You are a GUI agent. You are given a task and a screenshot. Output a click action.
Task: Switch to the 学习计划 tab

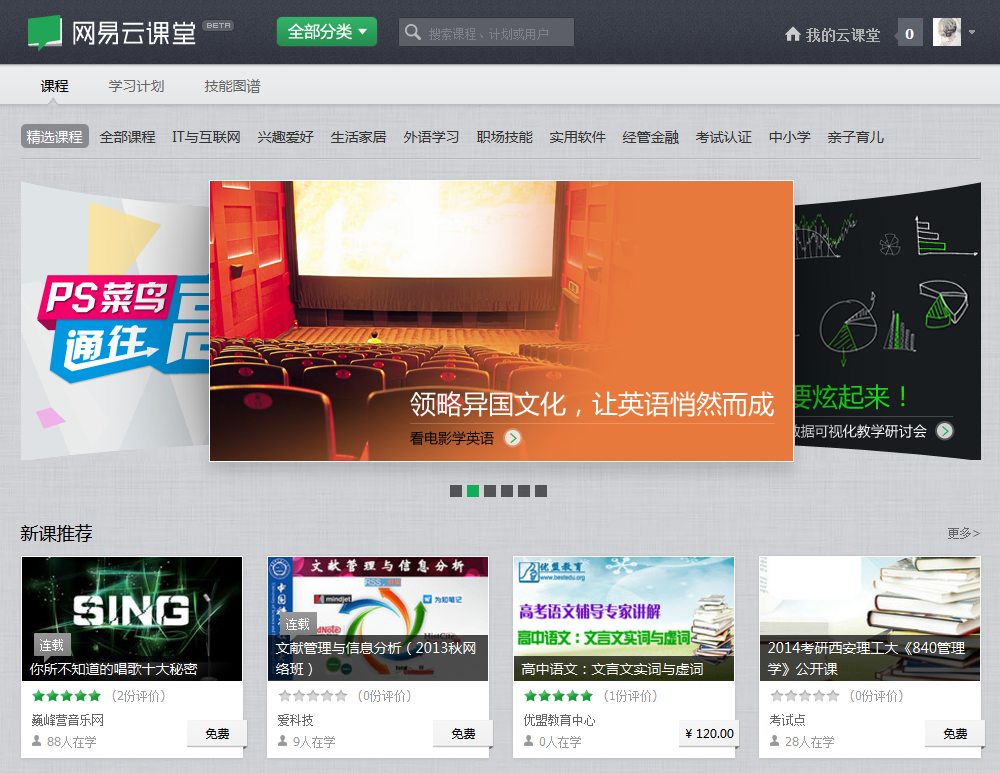coord(136,86)
